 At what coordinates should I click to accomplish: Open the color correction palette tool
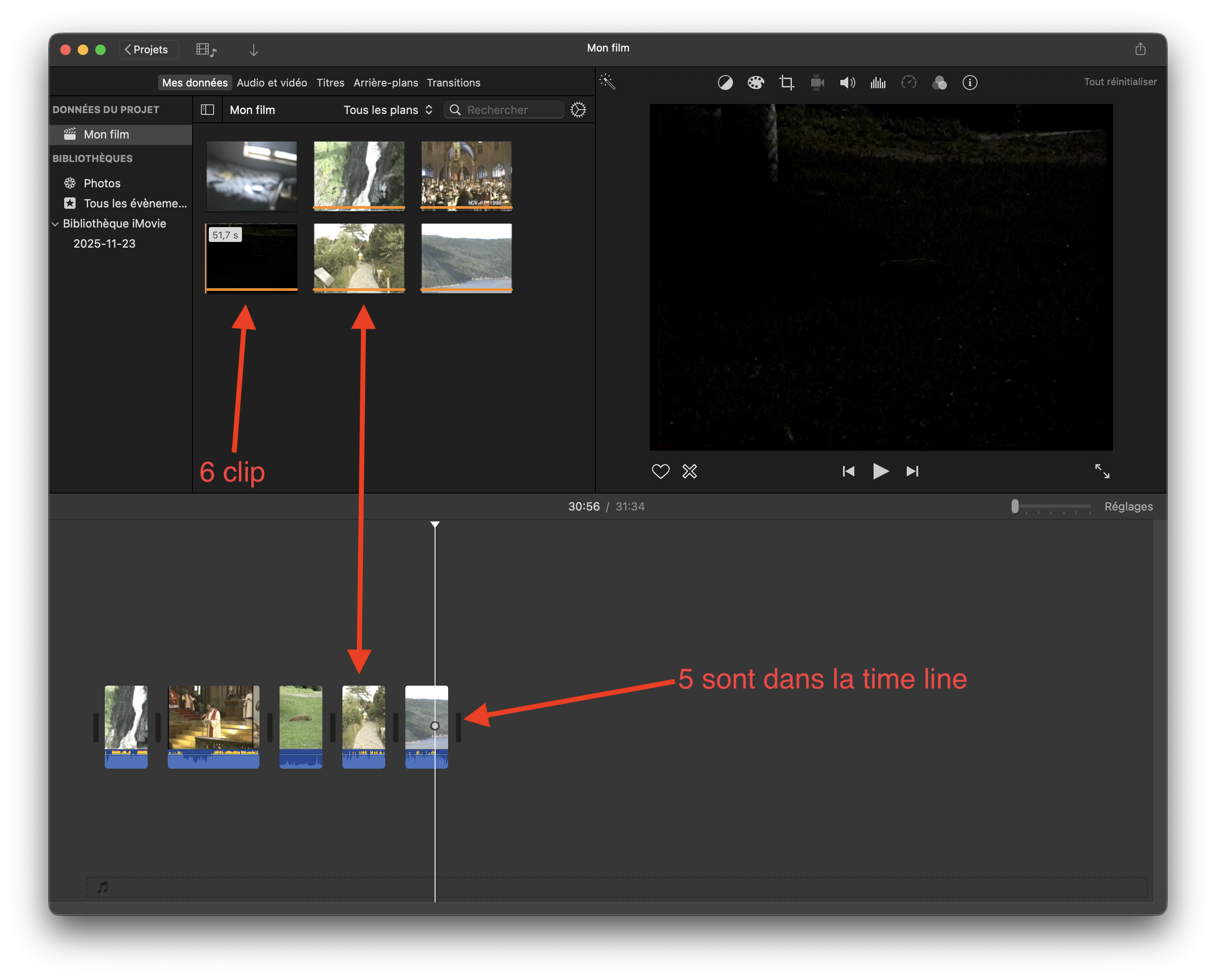point(755,83)
